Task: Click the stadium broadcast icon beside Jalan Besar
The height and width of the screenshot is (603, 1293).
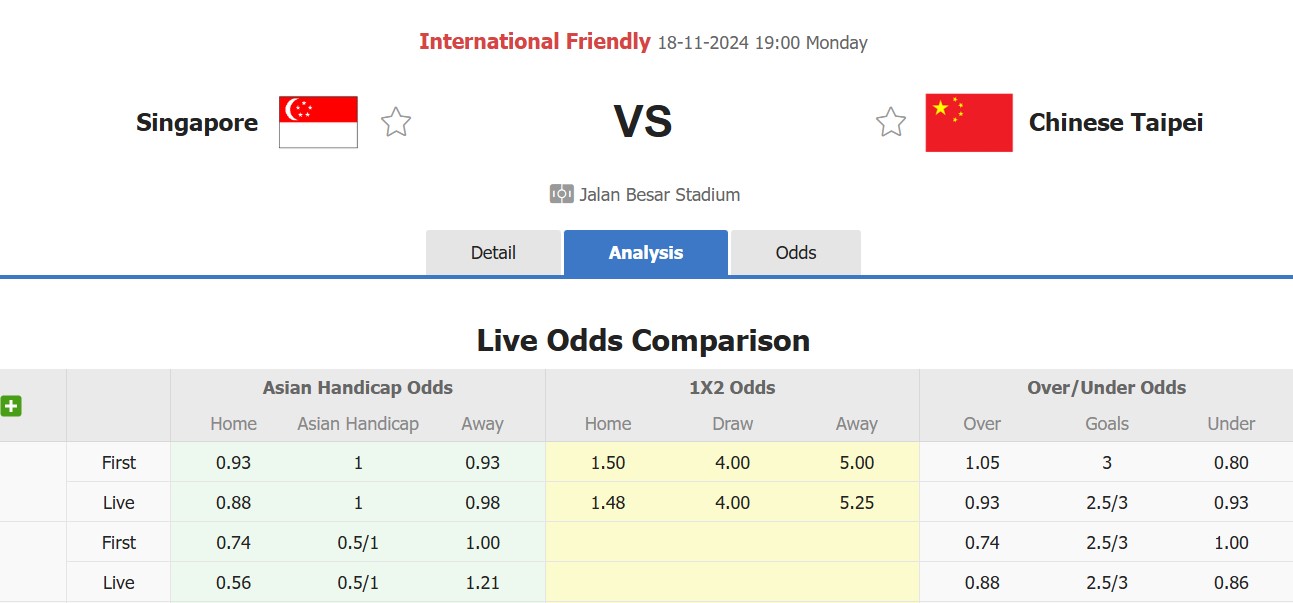Action: (x=560, y=194)
